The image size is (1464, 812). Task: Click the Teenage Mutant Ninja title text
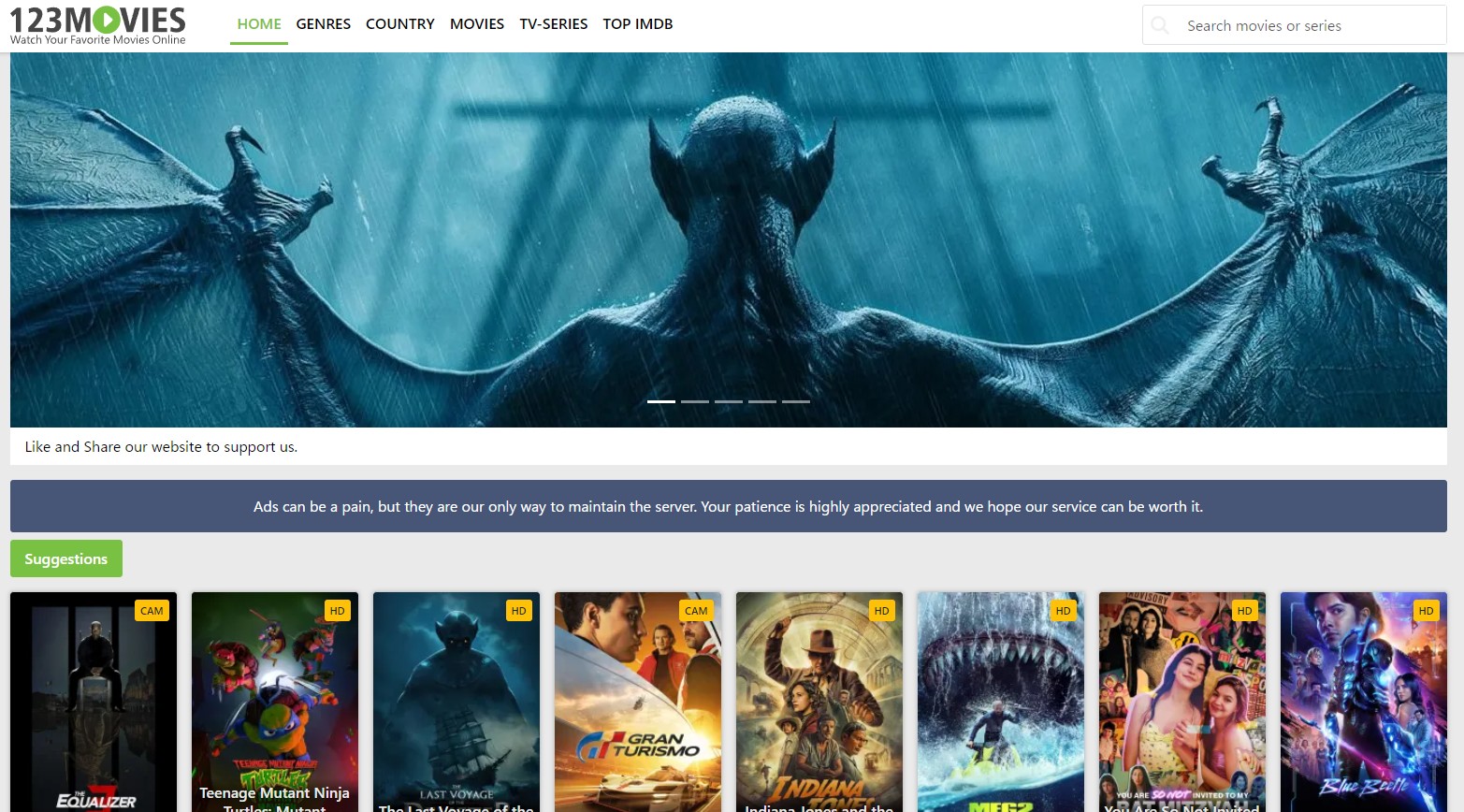click(274, 799)
